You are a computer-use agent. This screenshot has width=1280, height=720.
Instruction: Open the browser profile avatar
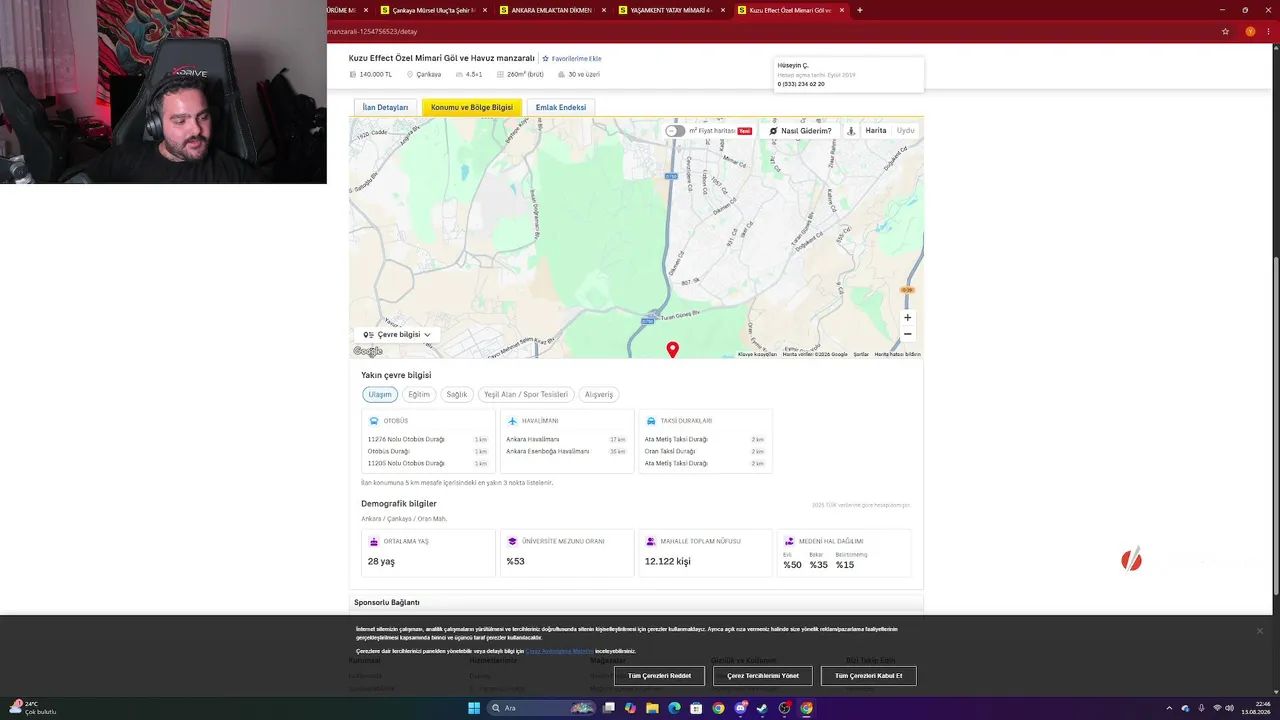pyautogui.click(x=1250, y=32)
